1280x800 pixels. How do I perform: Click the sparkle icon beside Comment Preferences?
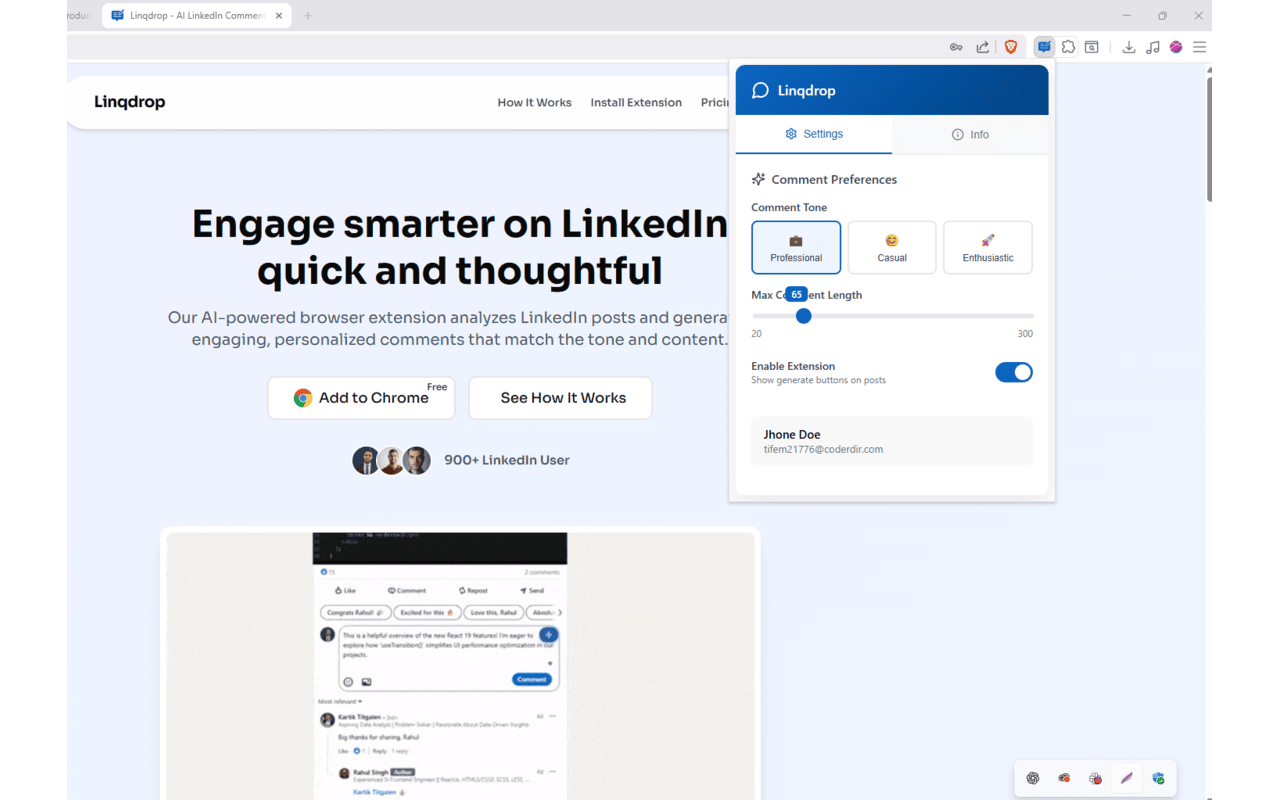coord(758,180)
